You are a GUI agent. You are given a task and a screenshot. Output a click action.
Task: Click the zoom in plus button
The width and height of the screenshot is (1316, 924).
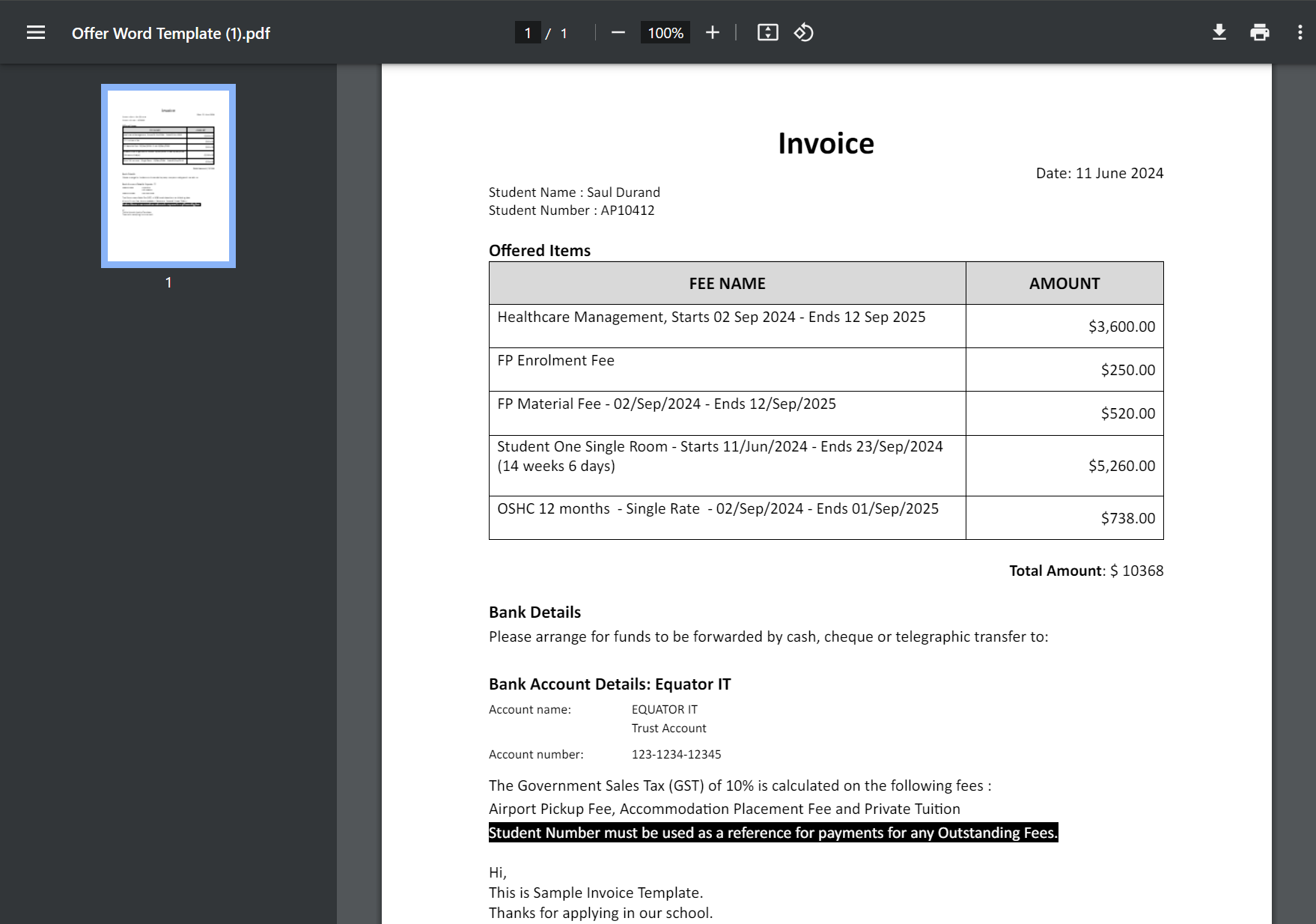[713, 33]
